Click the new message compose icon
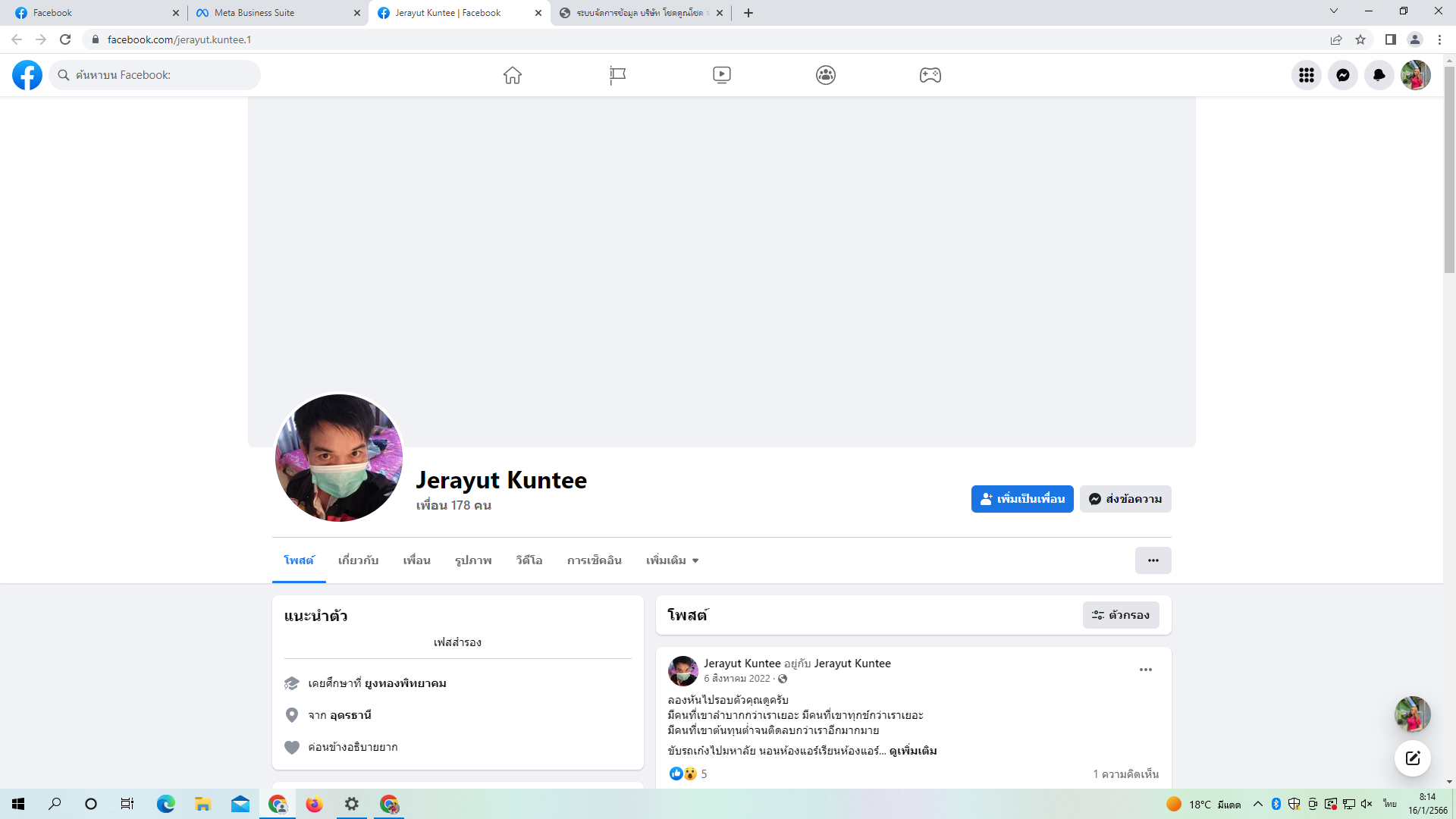The image size is (1456, 819). (x=1412, y=758)
